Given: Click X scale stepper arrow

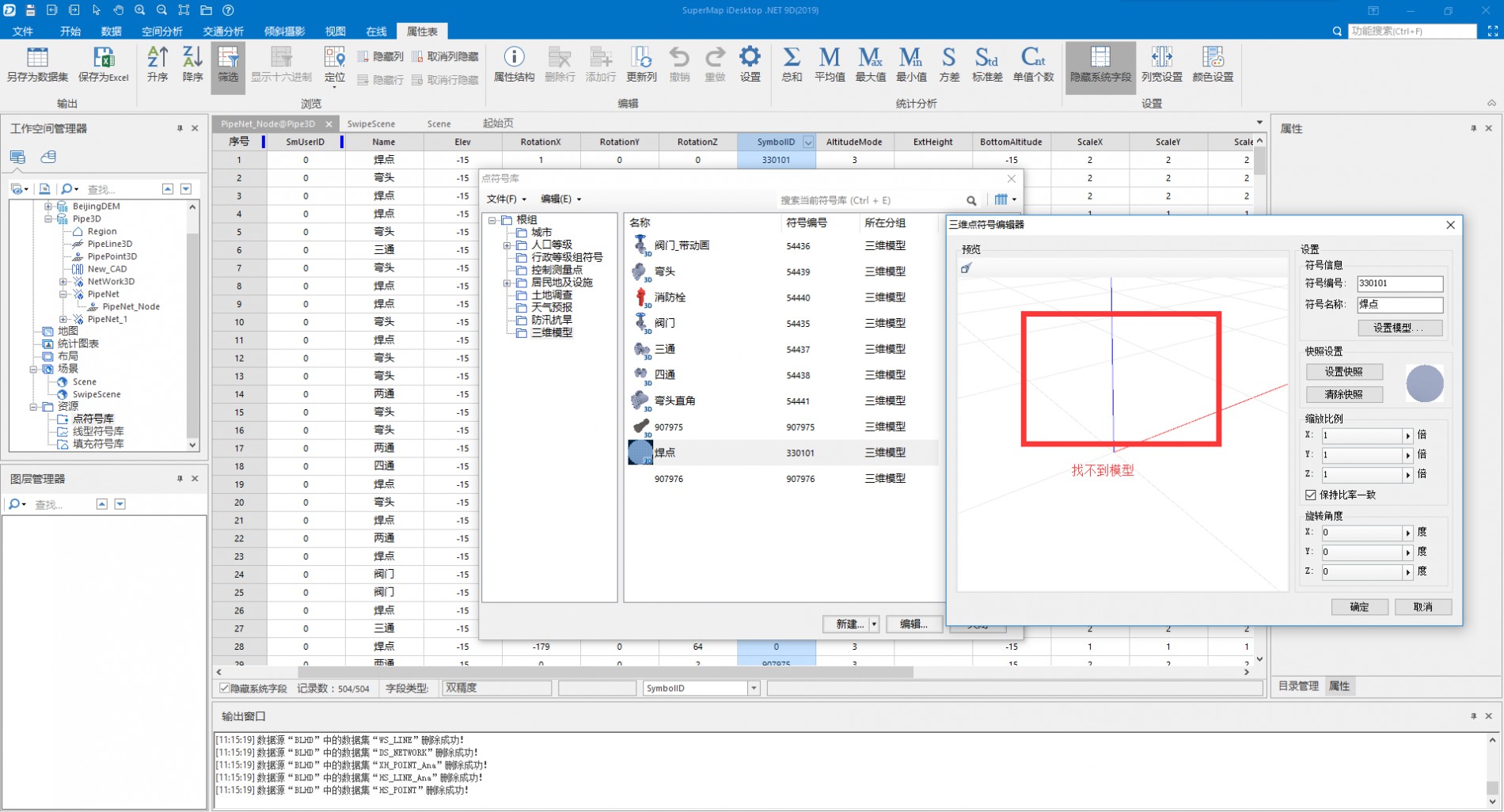Looking at the screenshot, I should pos(1407,436).
